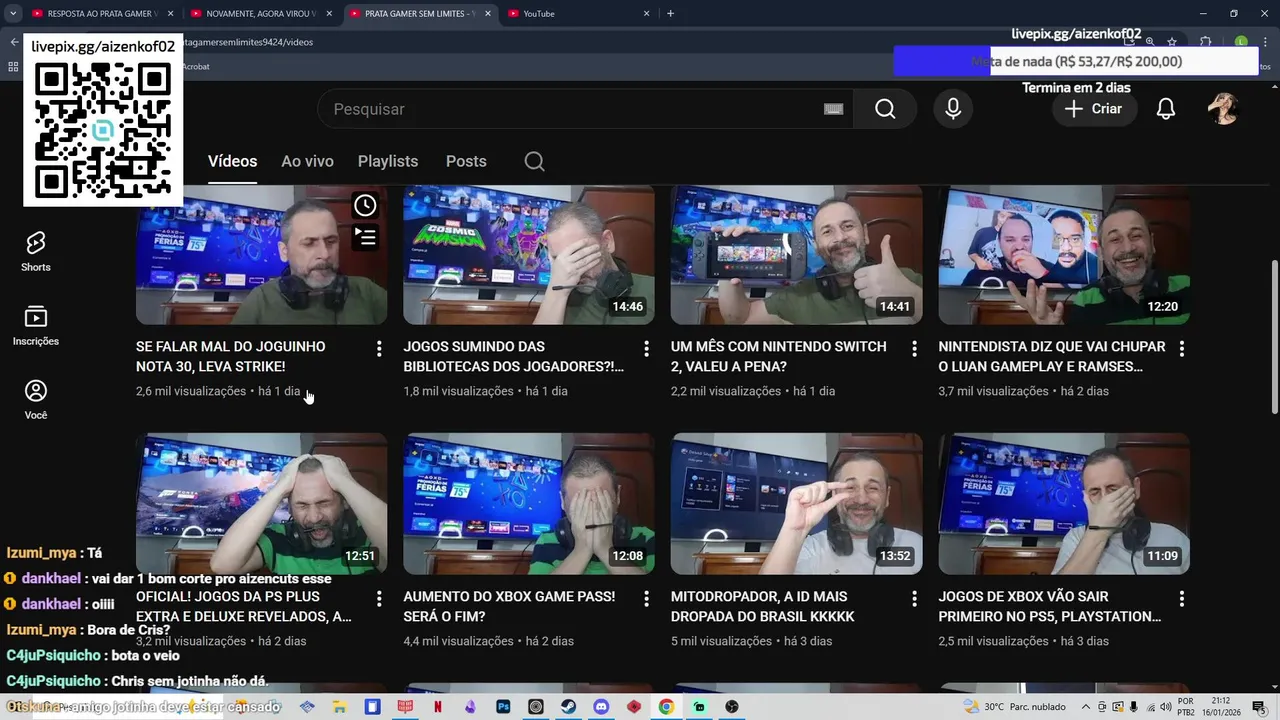Open the Windows notification center icon
The image size is (1280, 720).
1262,707
